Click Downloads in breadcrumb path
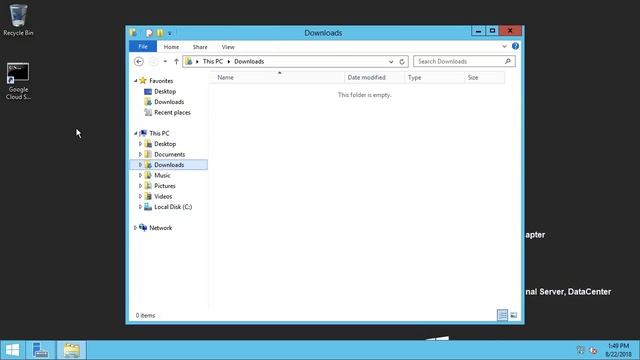 (249, 62)
